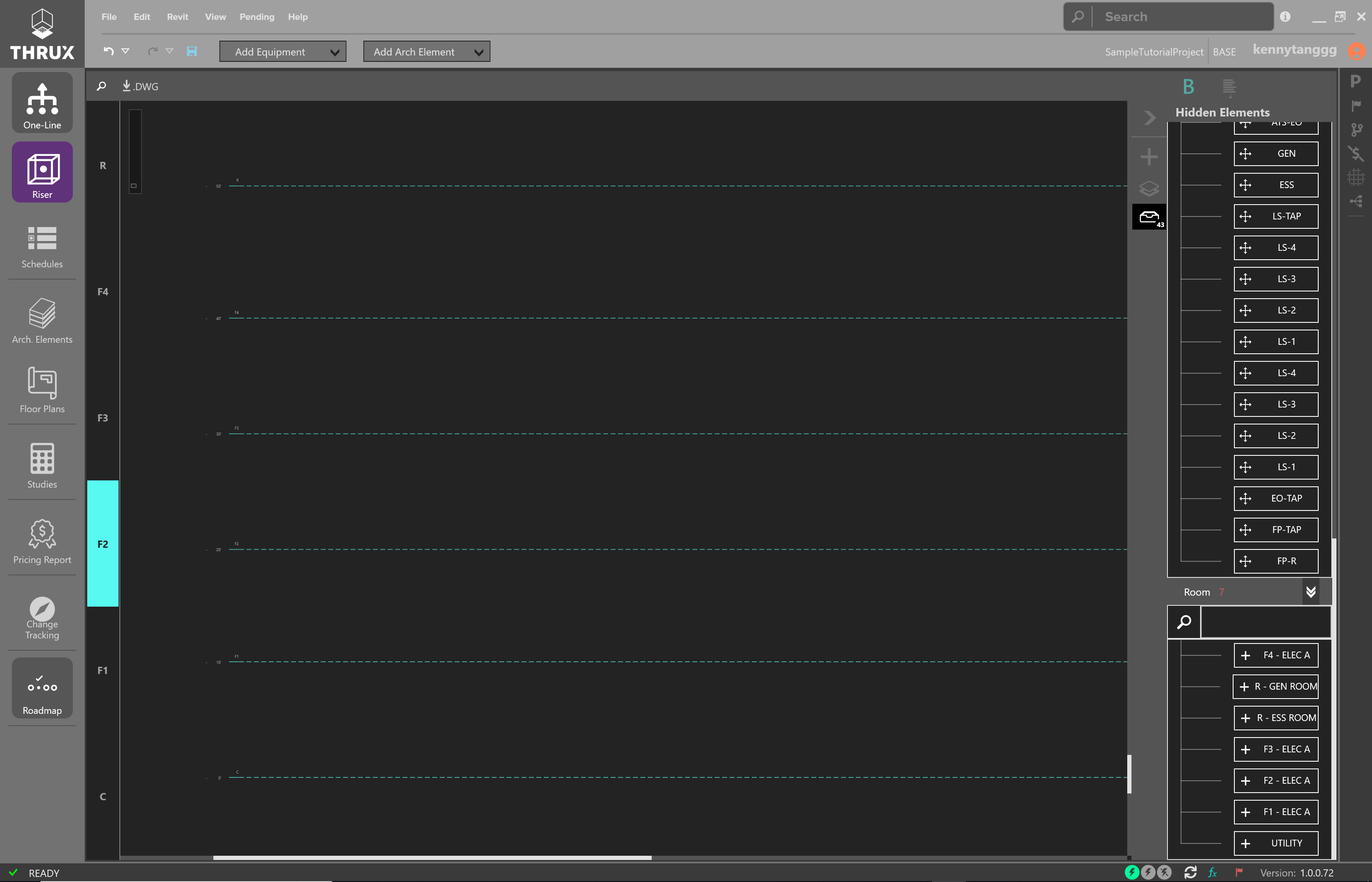This screenshot has height=882, width=1372.
Task: Click the canvas magnifier search icon
Action: (x=101, y=86)
